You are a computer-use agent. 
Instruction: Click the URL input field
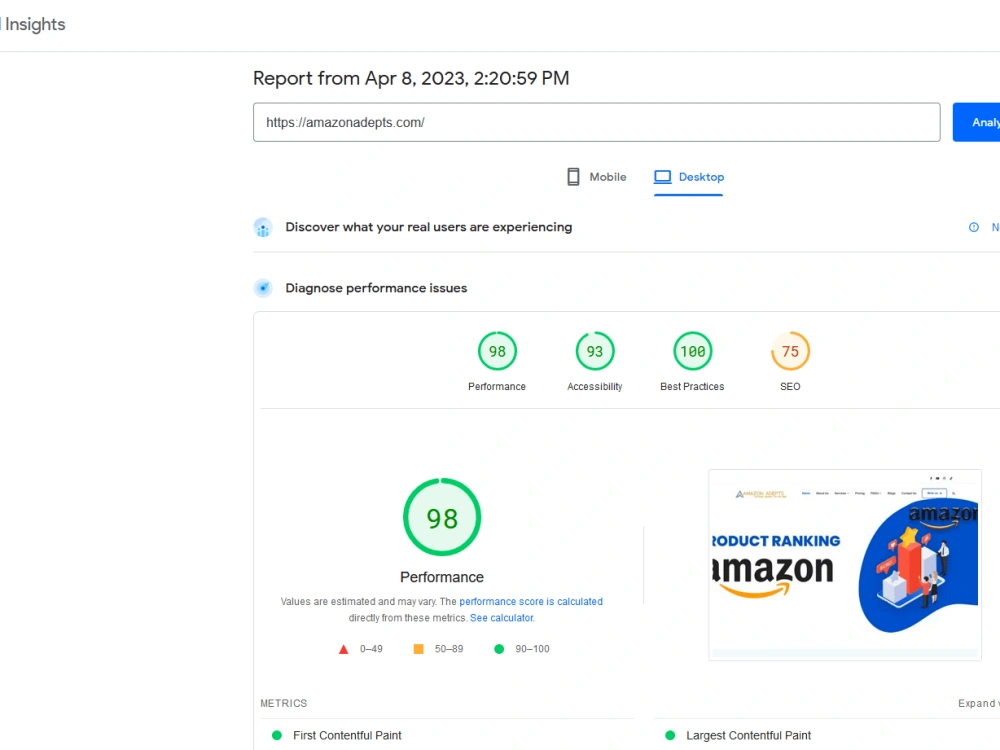[596, 122]
